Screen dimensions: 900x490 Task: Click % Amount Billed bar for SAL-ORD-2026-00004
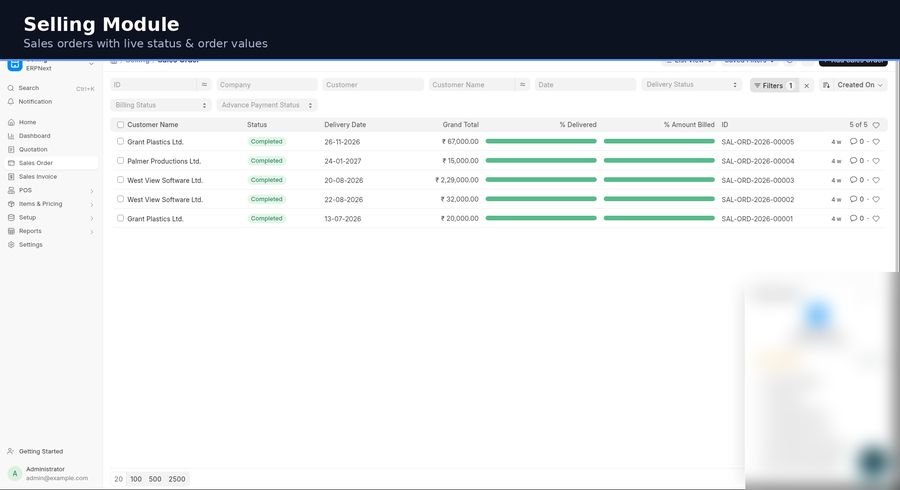(659, 161)
